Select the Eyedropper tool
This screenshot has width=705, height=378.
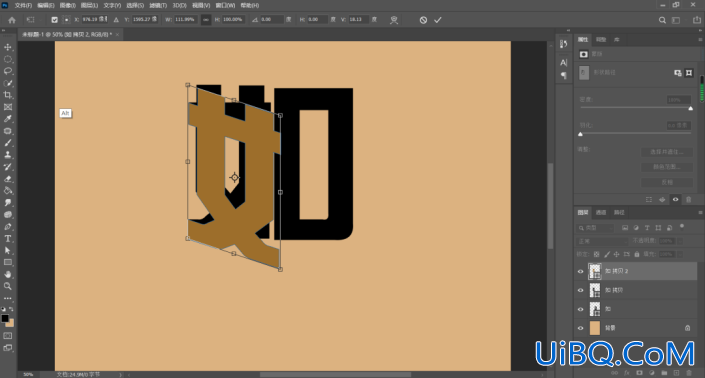click(x=8, y=119)
